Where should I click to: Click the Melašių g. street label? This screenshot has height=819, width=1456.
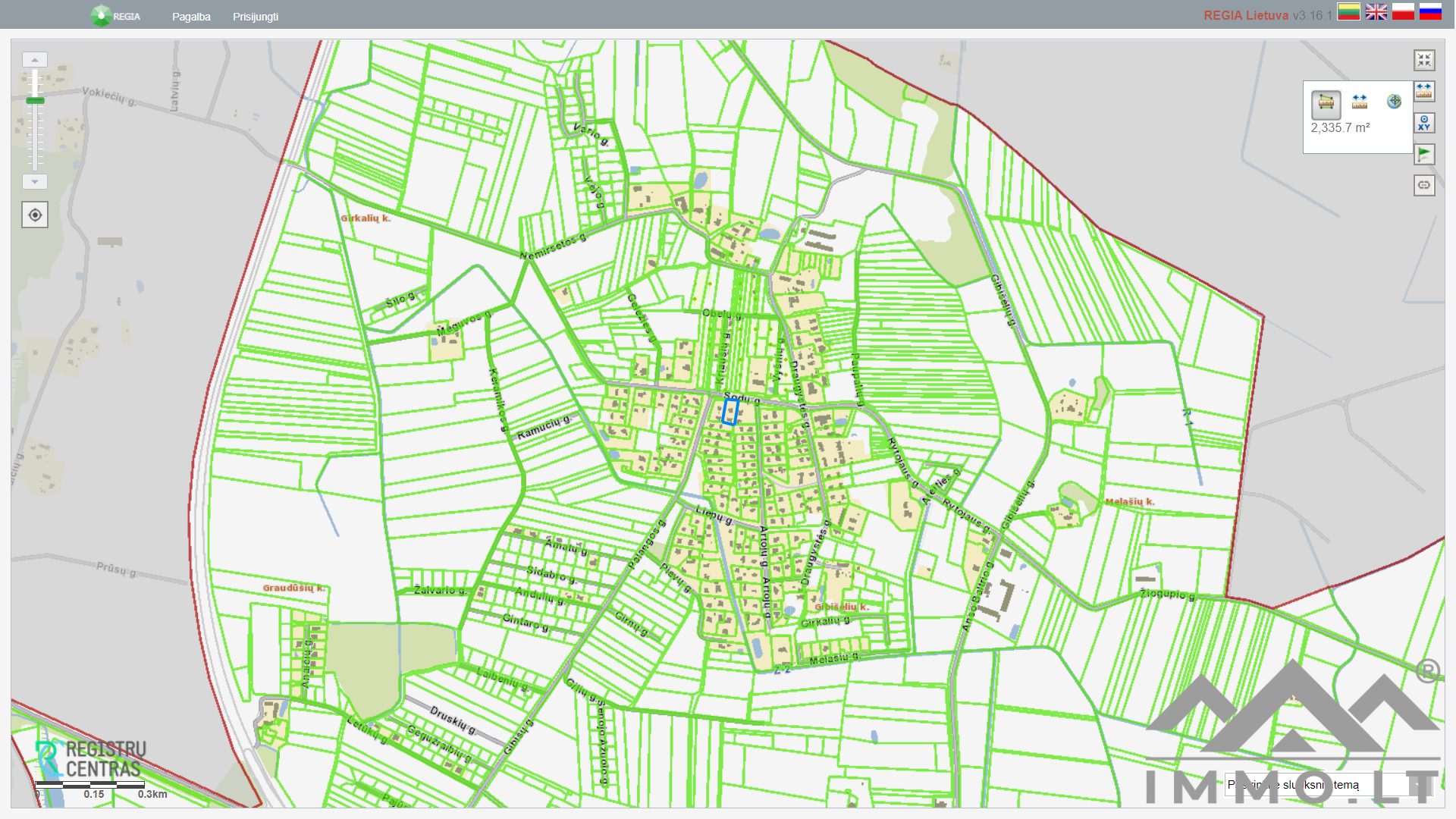coord(833,659)
